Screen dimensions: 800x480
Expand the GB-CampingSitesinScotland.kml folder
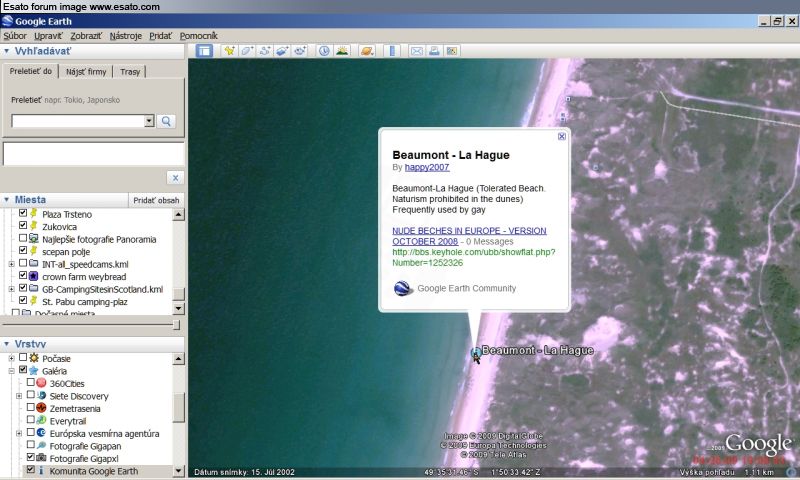coord(11,289)
